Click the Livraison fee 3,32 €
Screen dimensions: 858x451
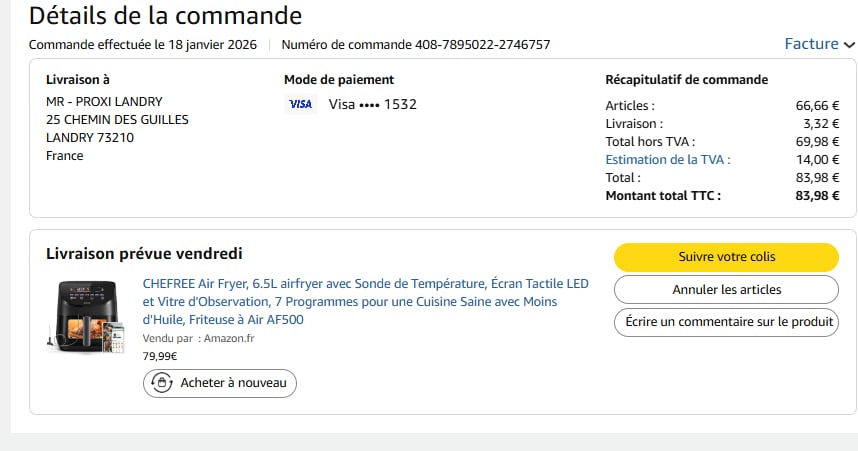(x=820, y=124)
